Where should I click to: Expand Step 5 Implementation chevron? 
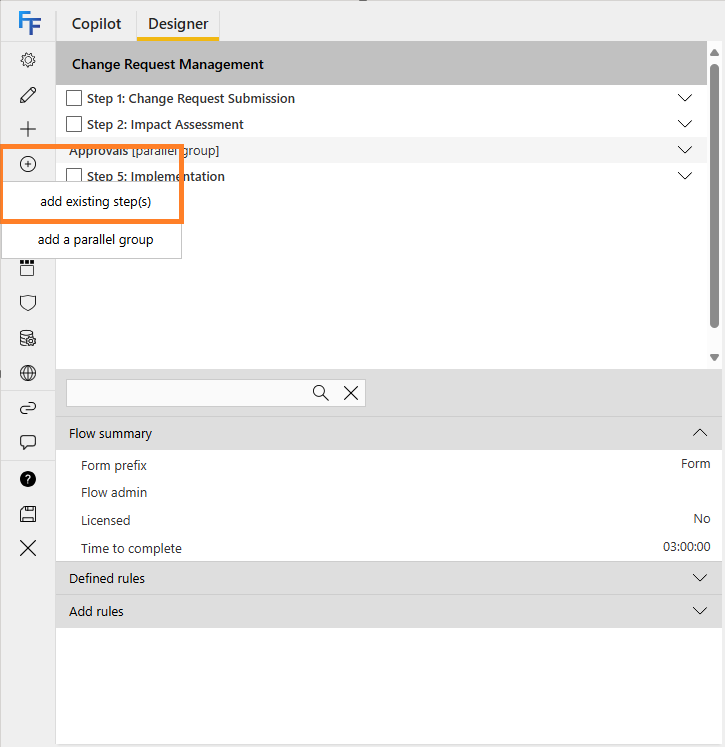[x=685, y=176]
